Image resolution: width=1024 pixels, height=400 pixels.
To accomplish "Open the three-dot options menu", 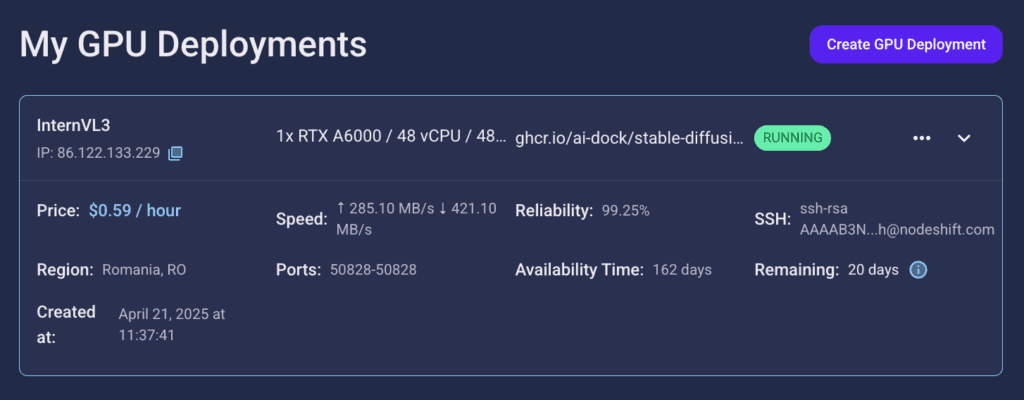I will coord(921,138).
